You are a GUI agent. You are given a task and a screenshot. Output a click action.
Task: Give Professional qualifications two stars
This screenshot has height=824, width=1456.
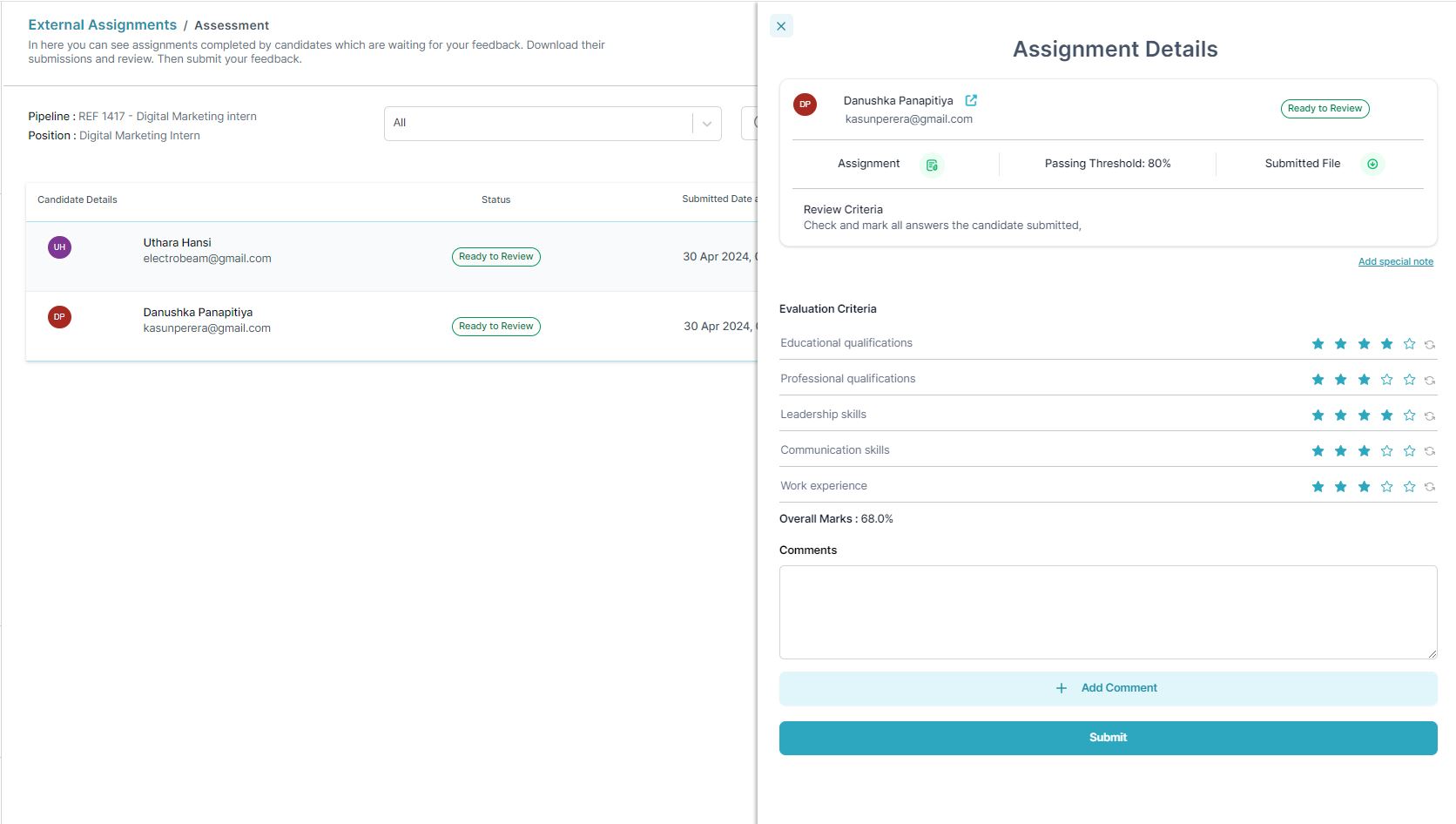pos(1341,380)
